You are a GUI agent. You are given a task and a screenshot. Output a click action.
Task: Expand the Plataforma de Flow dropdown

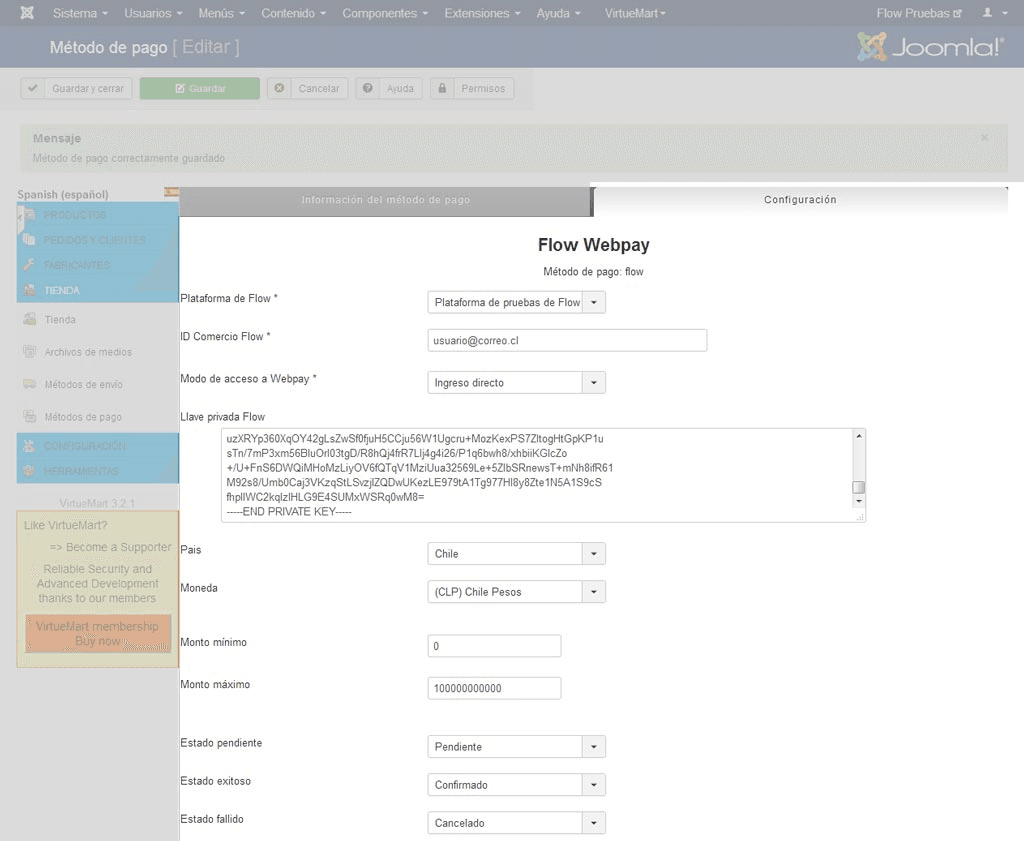(x=517, y=302)
